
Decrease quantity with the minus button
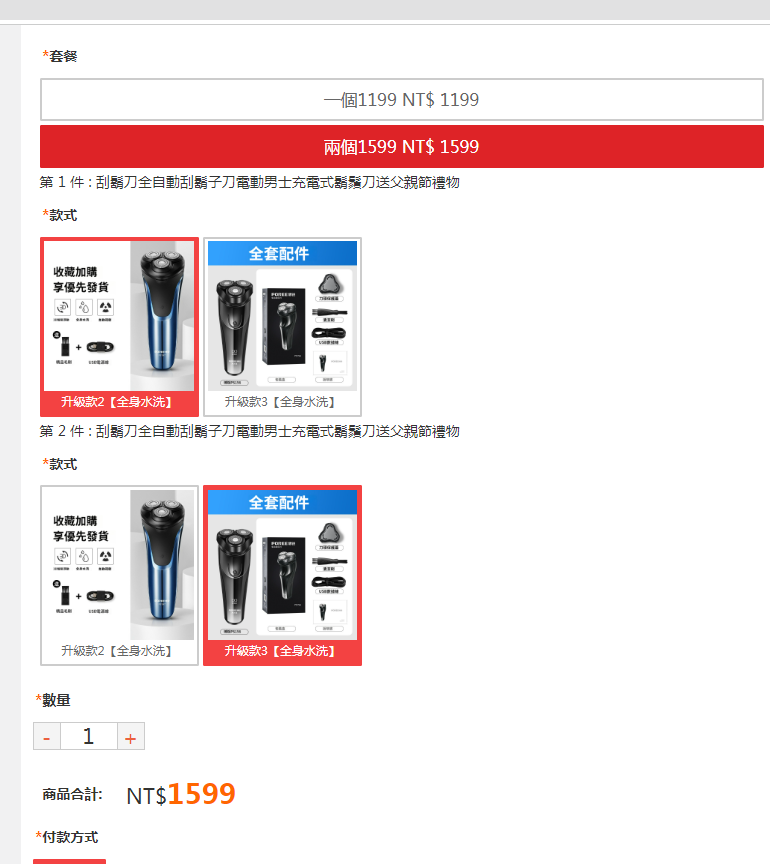coord(47,737)
